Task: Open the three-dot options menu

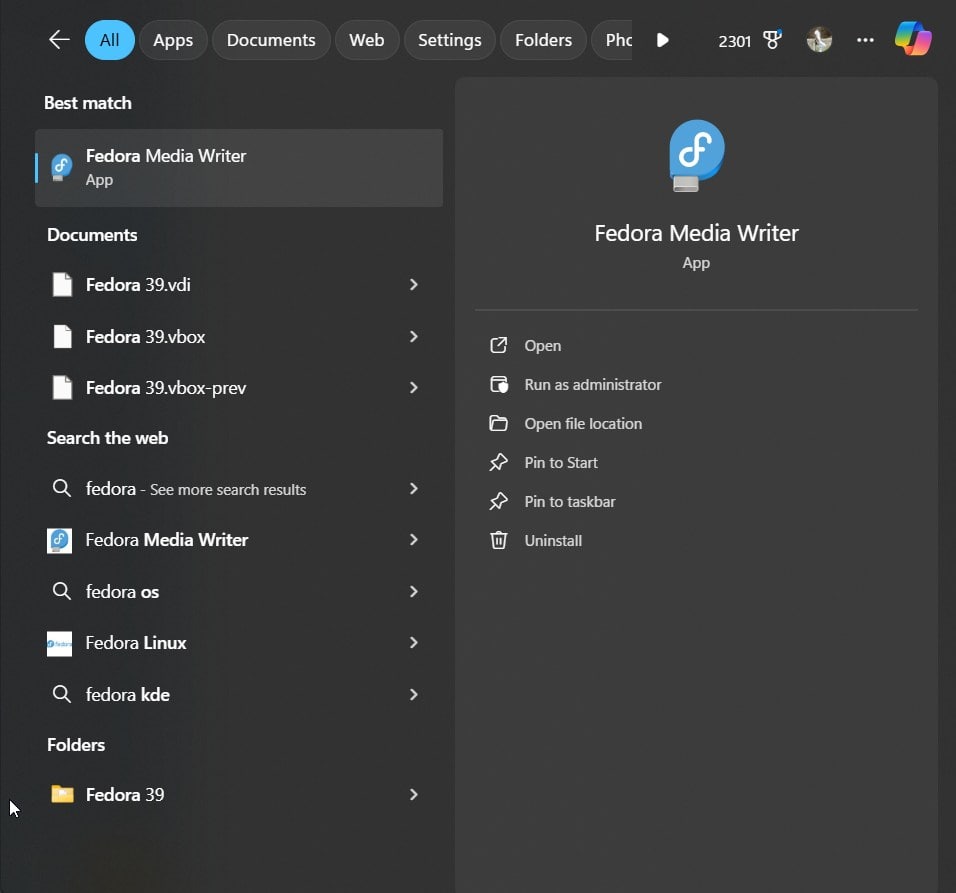Action: [865, 40]
